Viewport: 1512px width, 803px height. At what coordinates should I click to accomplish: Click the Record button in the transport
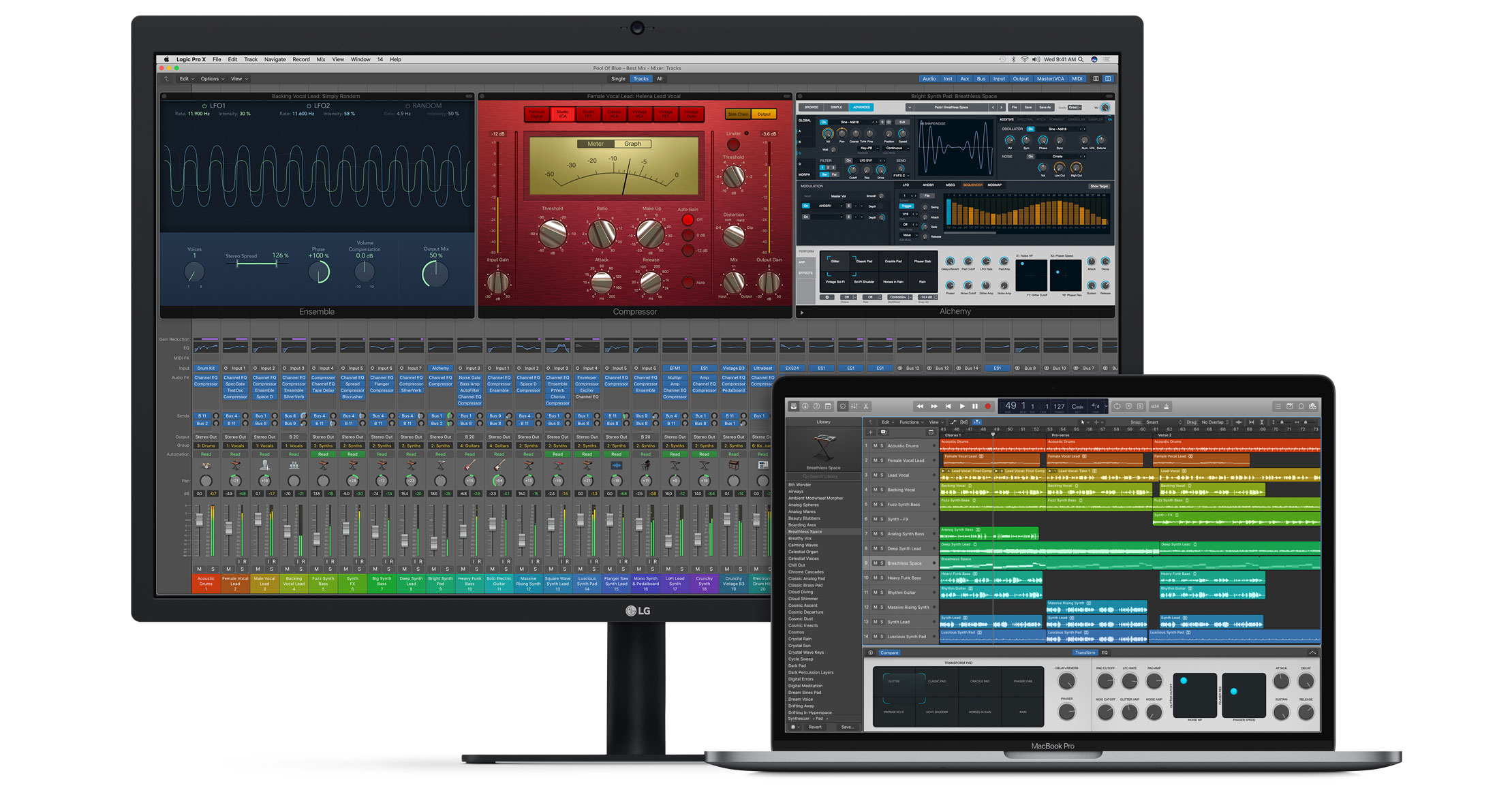(987, 407)
